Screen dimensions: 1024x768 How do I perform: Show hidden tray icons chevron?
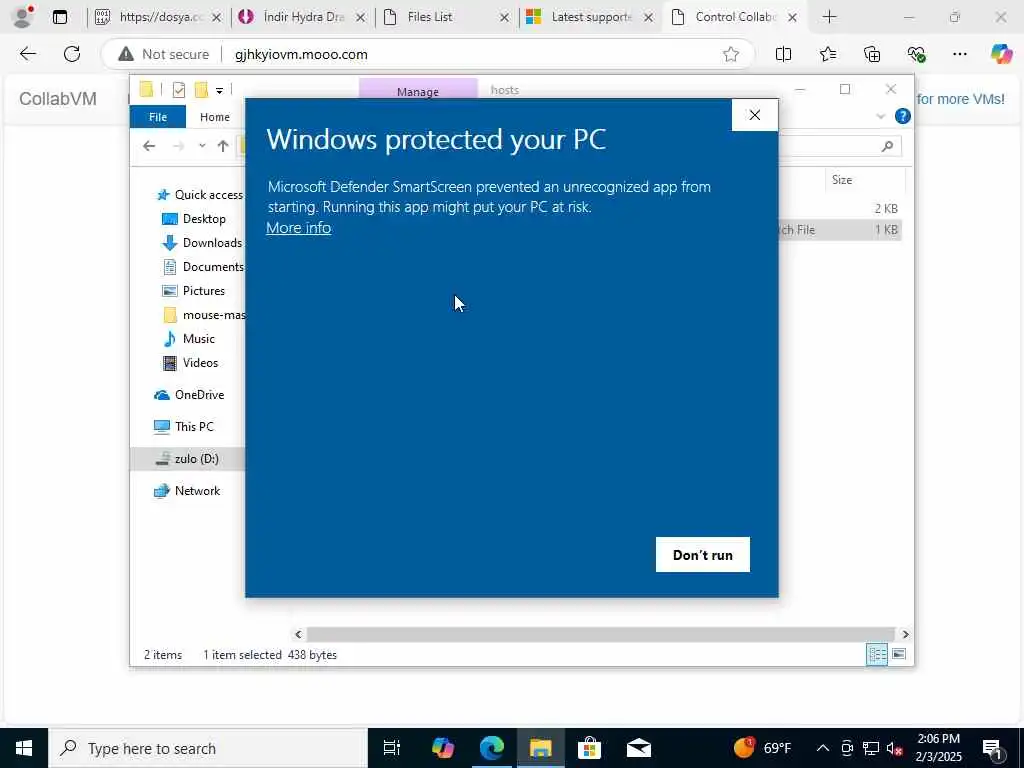coord(823,748)
